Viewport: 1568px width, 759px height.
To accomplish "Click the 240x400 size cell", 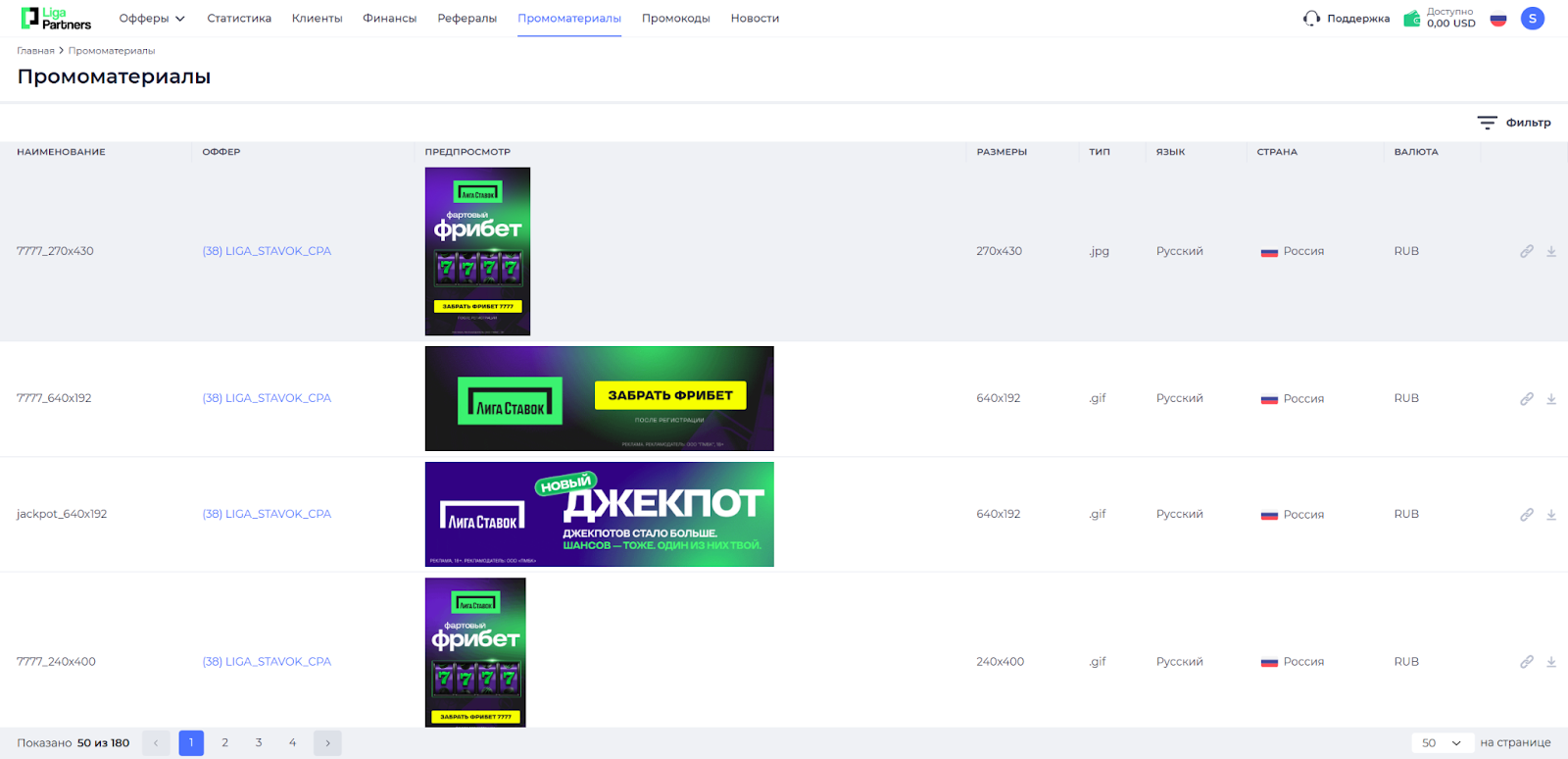I will pos(1001,662).
